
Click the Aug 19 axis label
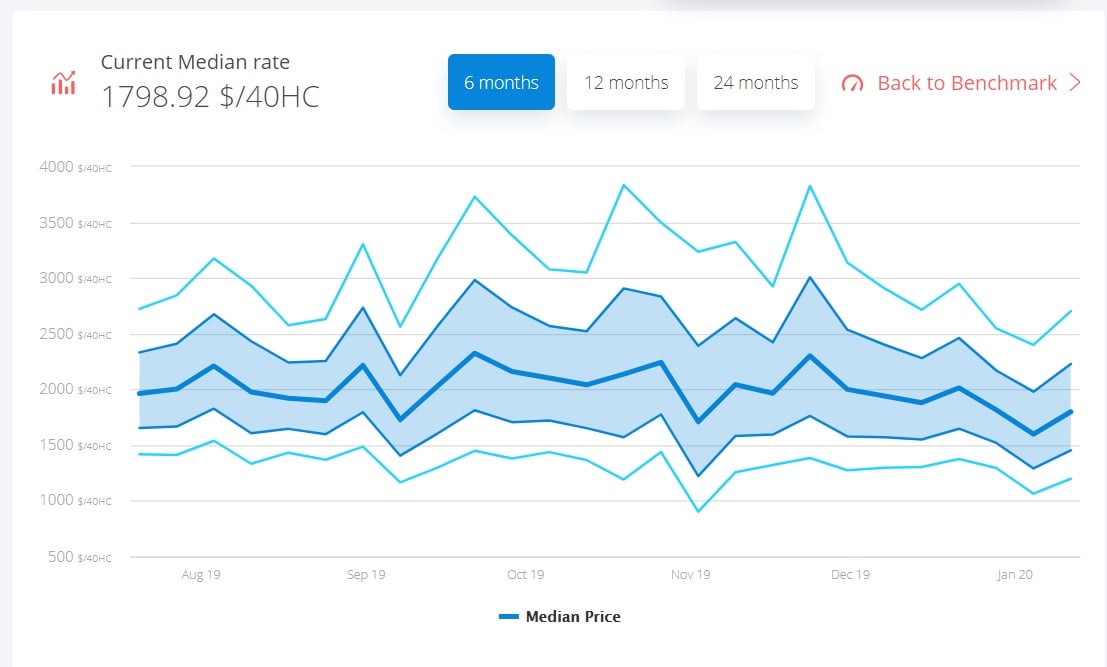coord(201,575)
